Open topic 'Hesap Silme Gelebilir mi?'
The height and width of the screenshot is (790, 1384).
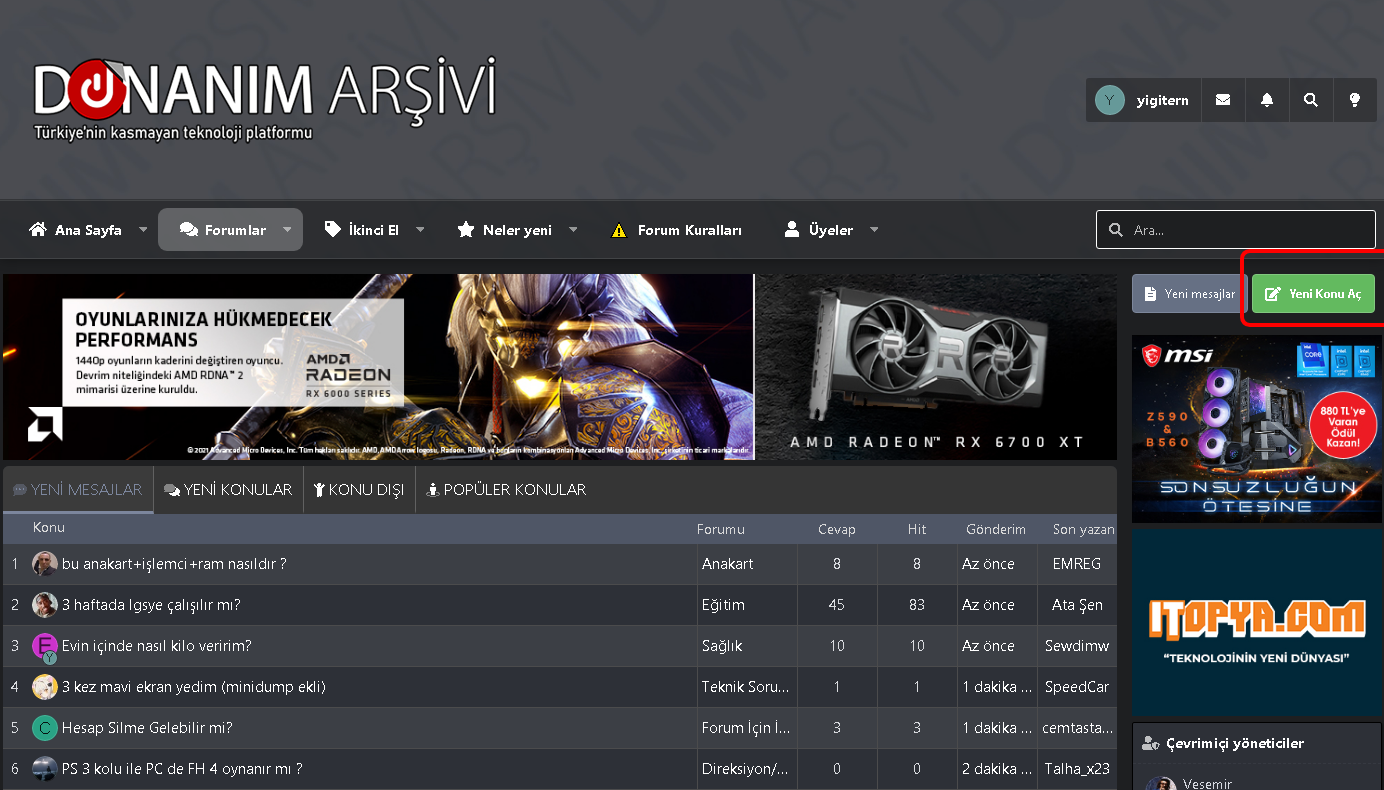(x=147, y=728)
